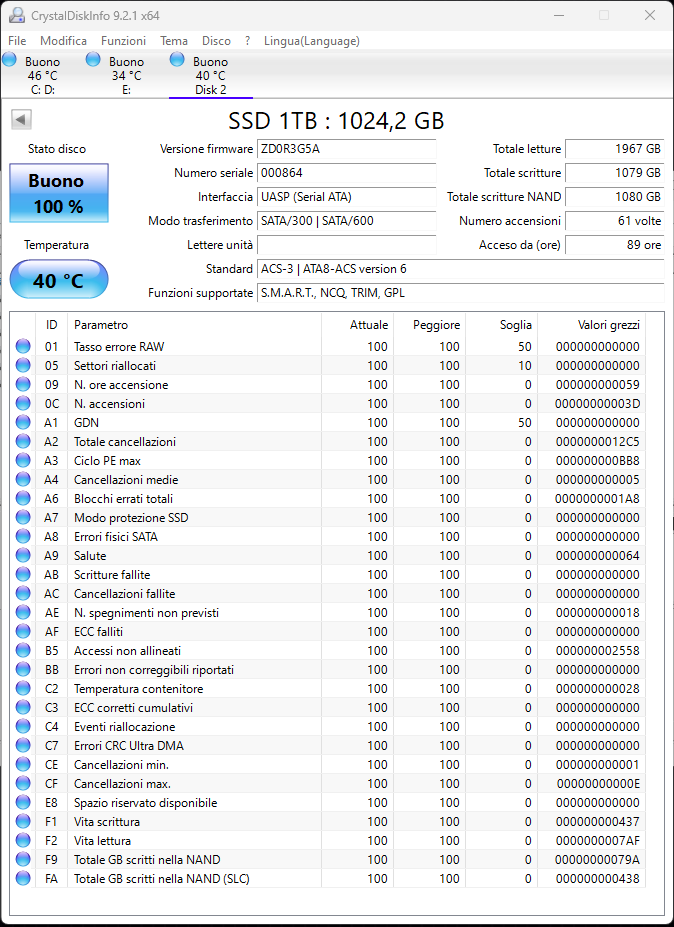Click status icon of Blocchi errati totali row
The height and width of the screenshot is (927, 674).
23,498
